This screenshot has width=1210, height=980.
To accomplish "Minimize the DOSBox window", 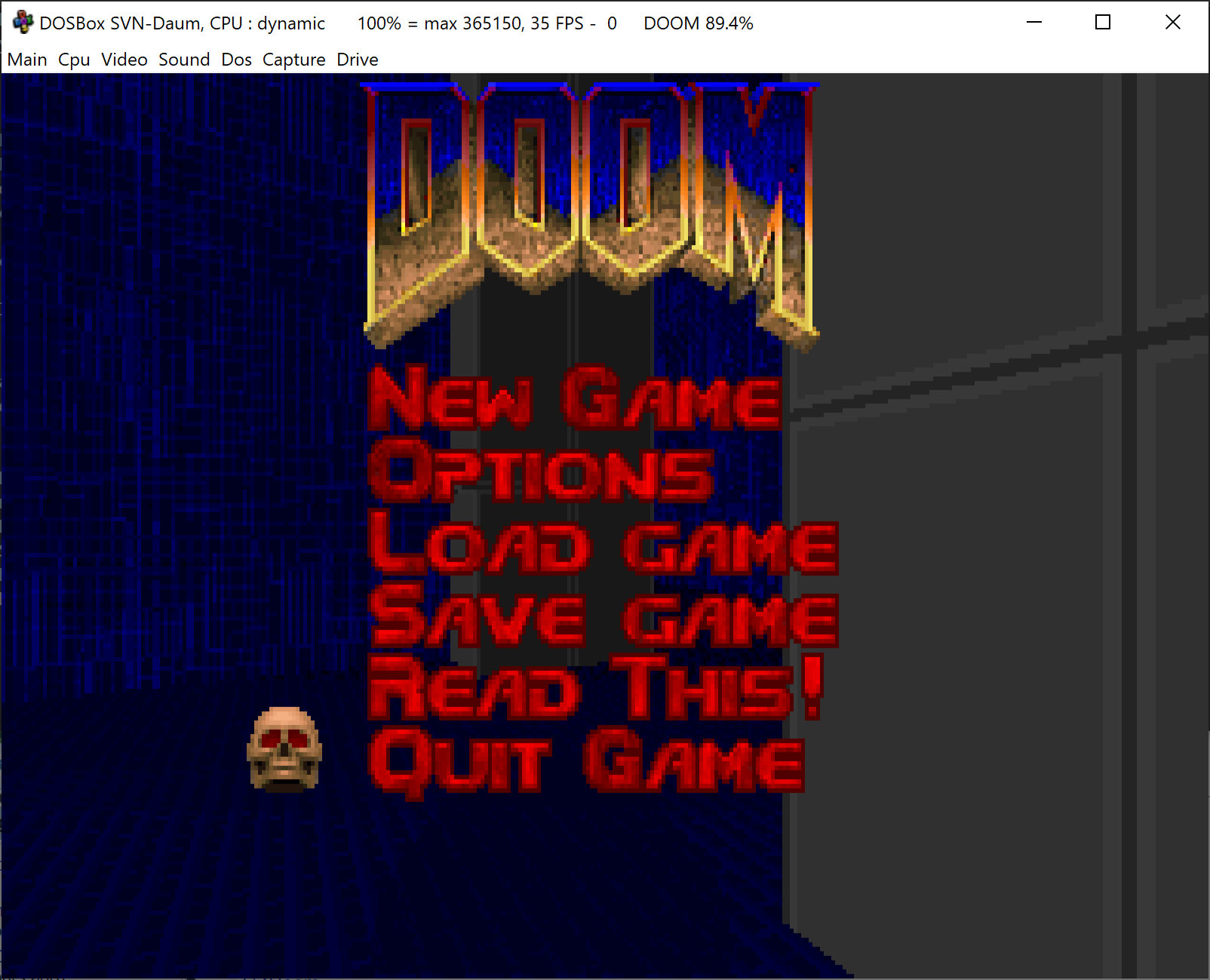I will coord(1034,23).
